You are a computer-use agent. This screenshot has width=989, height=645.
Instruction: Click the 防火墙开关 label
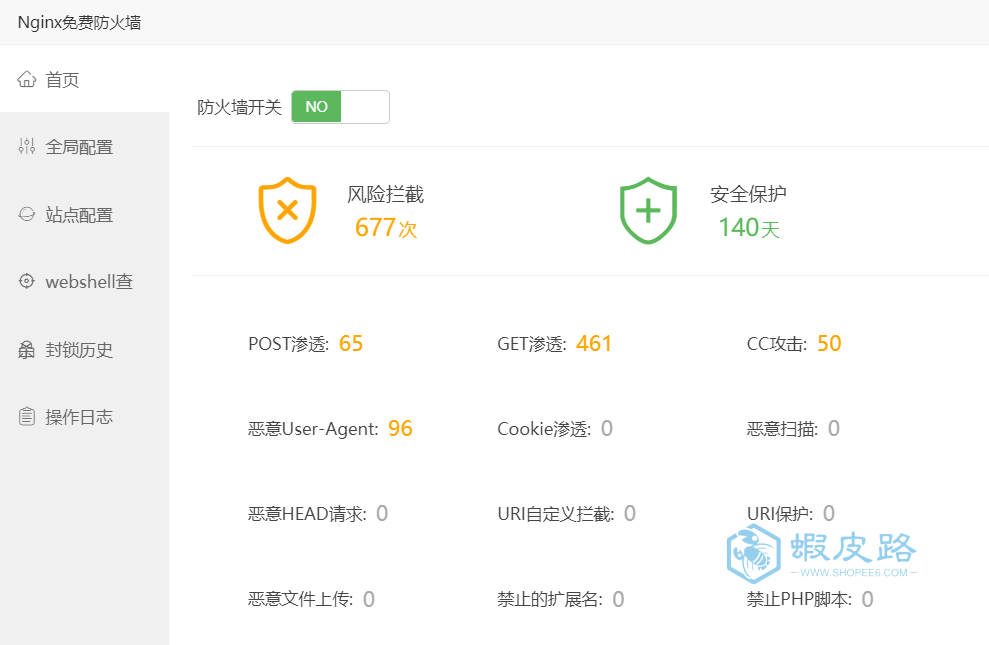pos(239,107)
